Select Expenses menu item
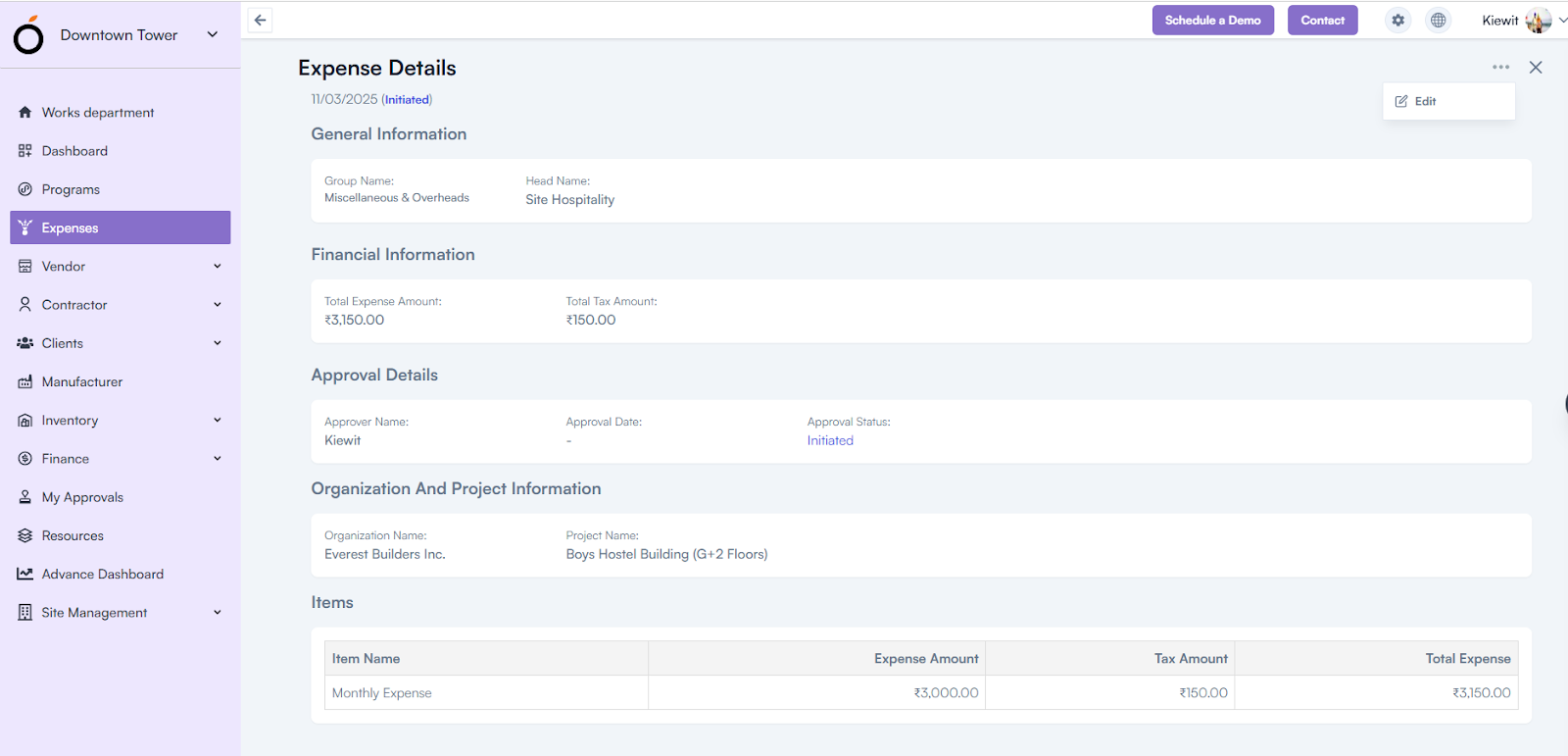This screenshot has height=756, width=1568. click(x=121, y=227)
